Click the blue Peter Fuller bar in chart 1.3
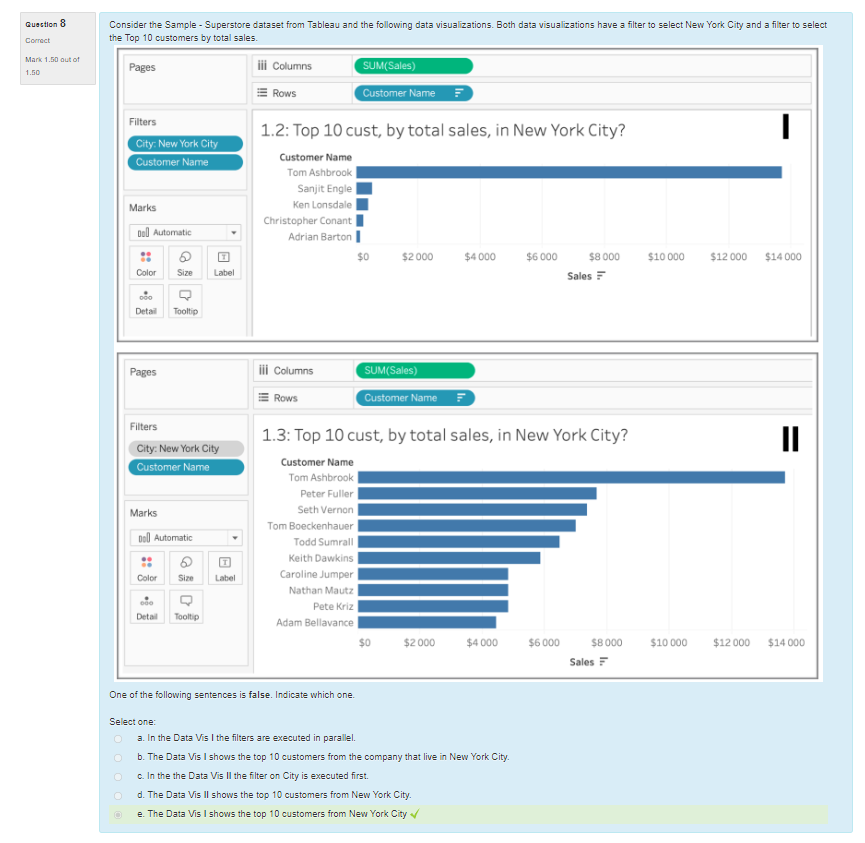The width and height of the screenshot is (865, 843). click(x=477, y=493)
